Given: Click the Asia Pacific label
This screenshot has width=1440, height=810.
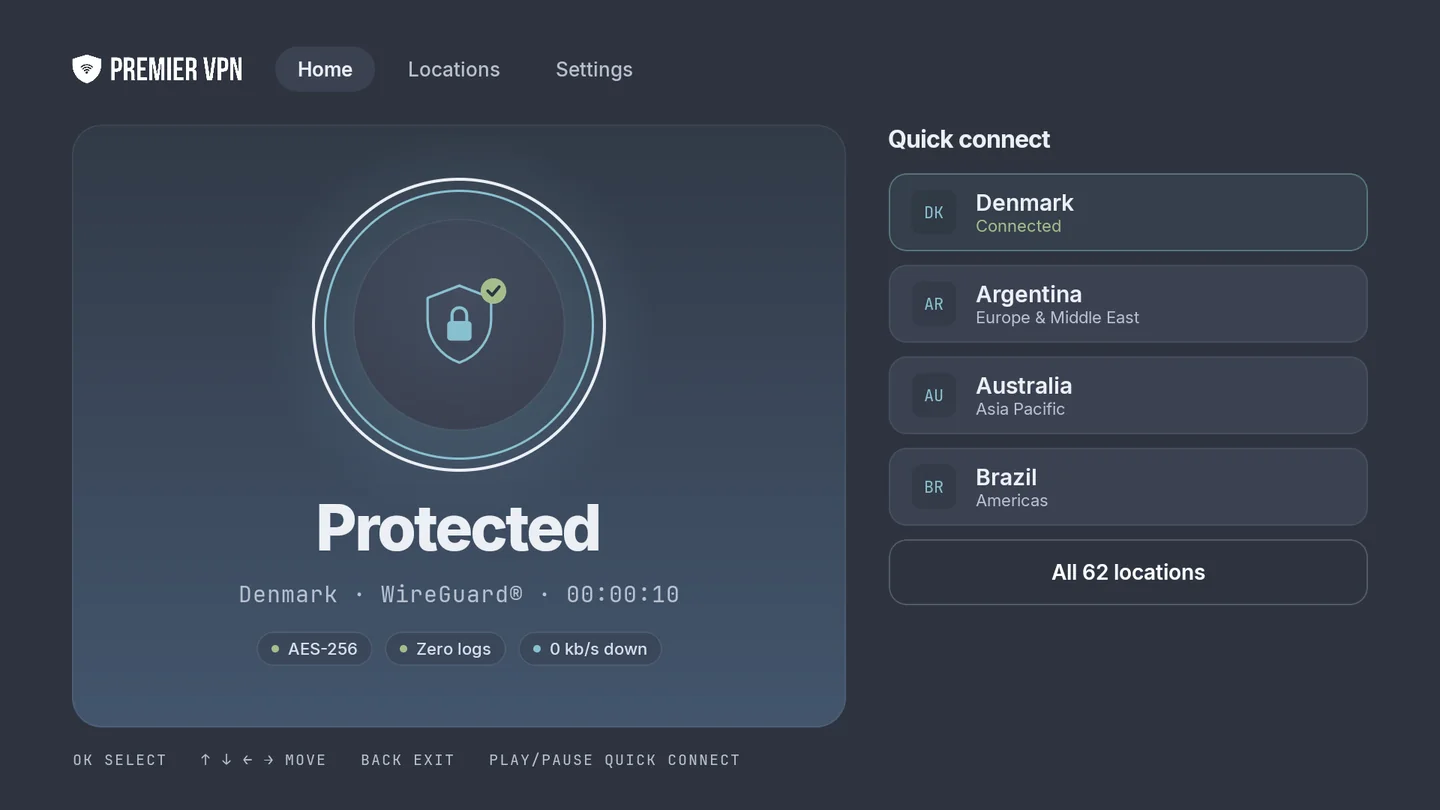Looking at the screenshot, I should (x=1020, y=409).
